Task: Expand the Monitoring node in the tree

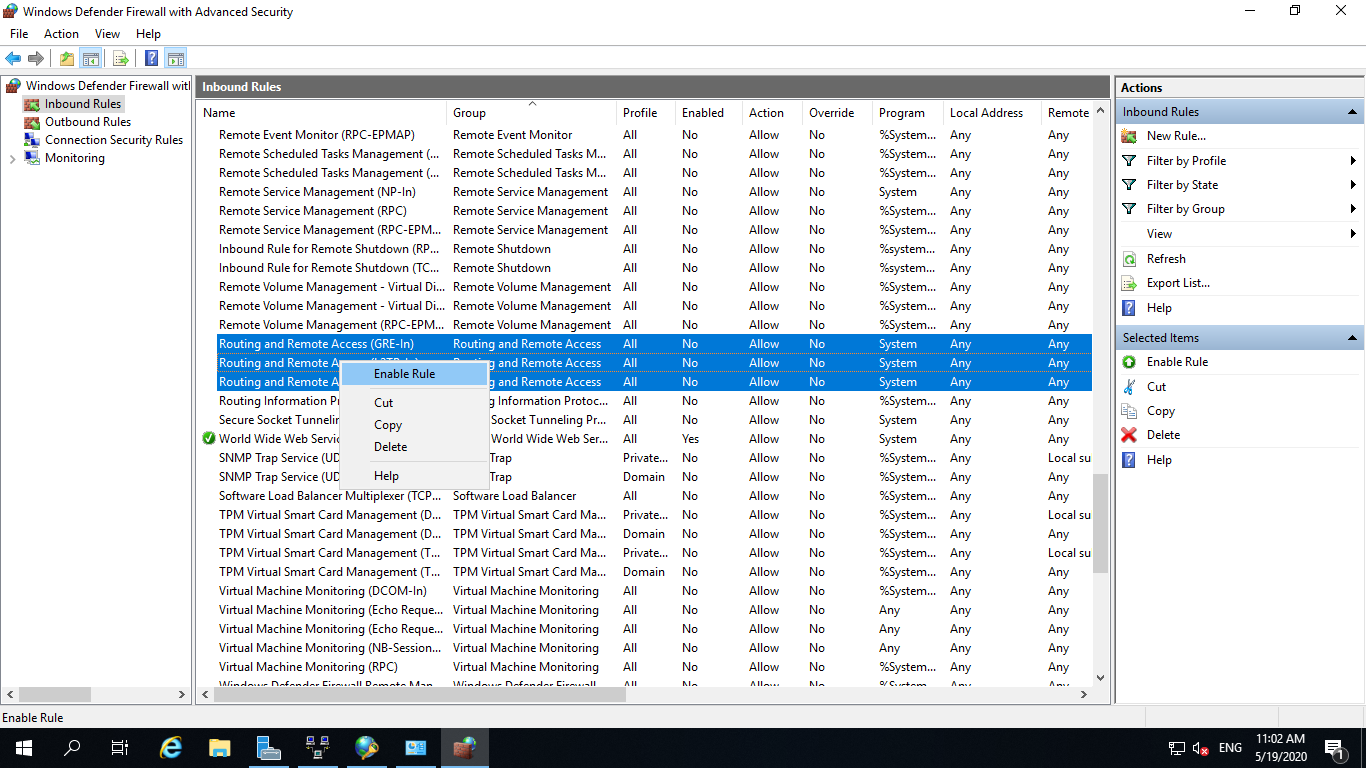Action: (12, 159)
